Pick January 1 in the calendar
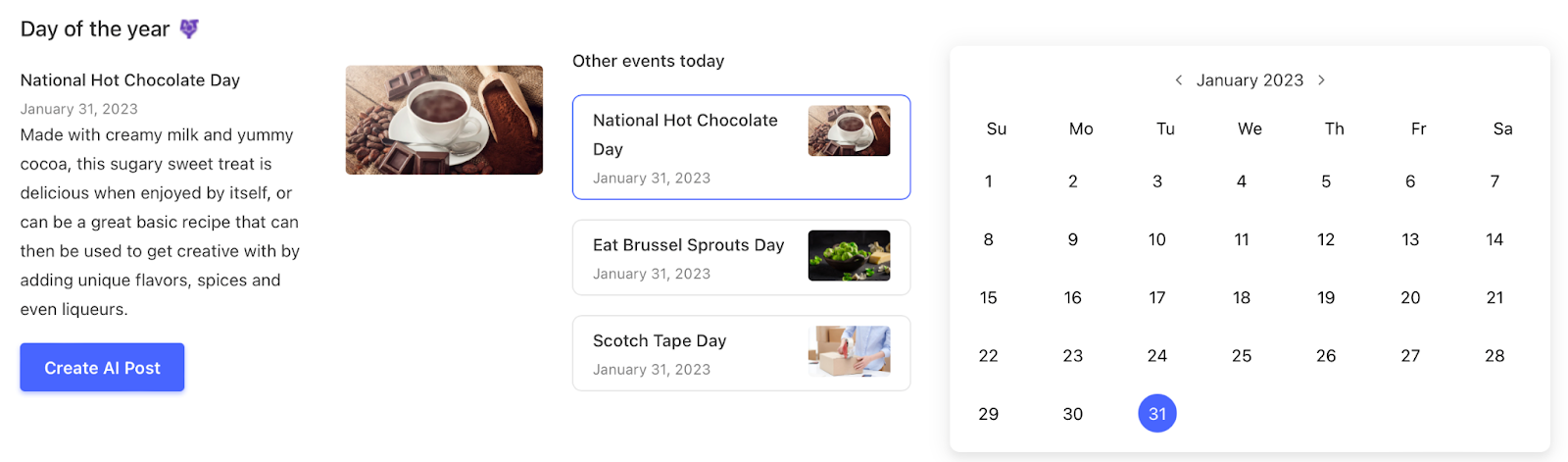Image resolution: width=1568 pixels, height=462 pixels. tap(988, 181)
